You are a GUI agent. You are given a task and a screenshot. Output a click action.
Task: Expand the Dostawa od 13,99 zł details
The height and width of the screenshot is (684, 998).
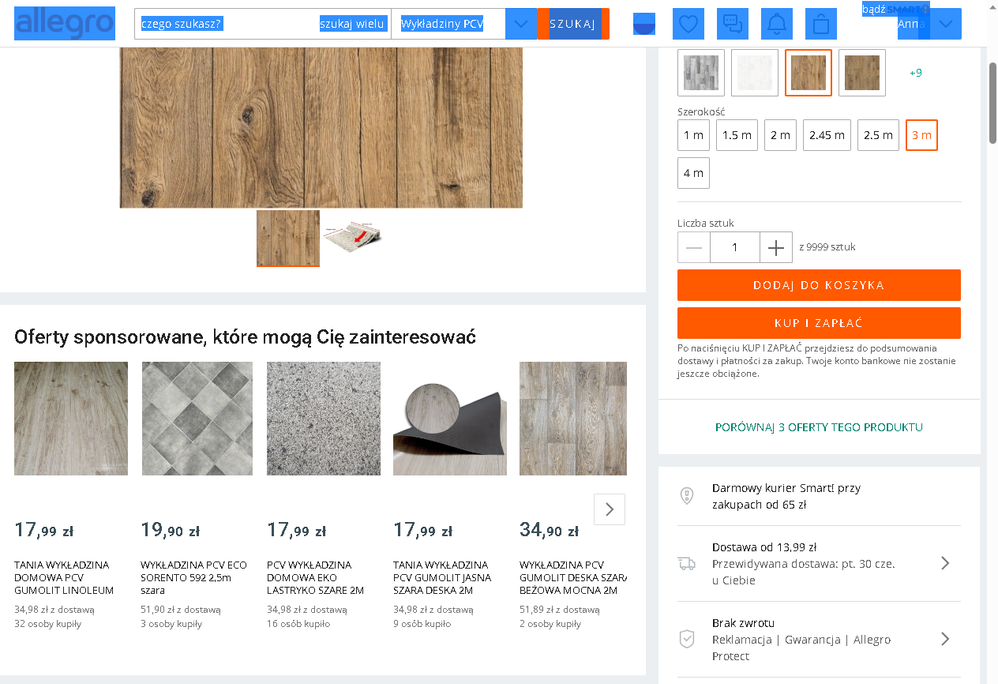coord(945,563)
